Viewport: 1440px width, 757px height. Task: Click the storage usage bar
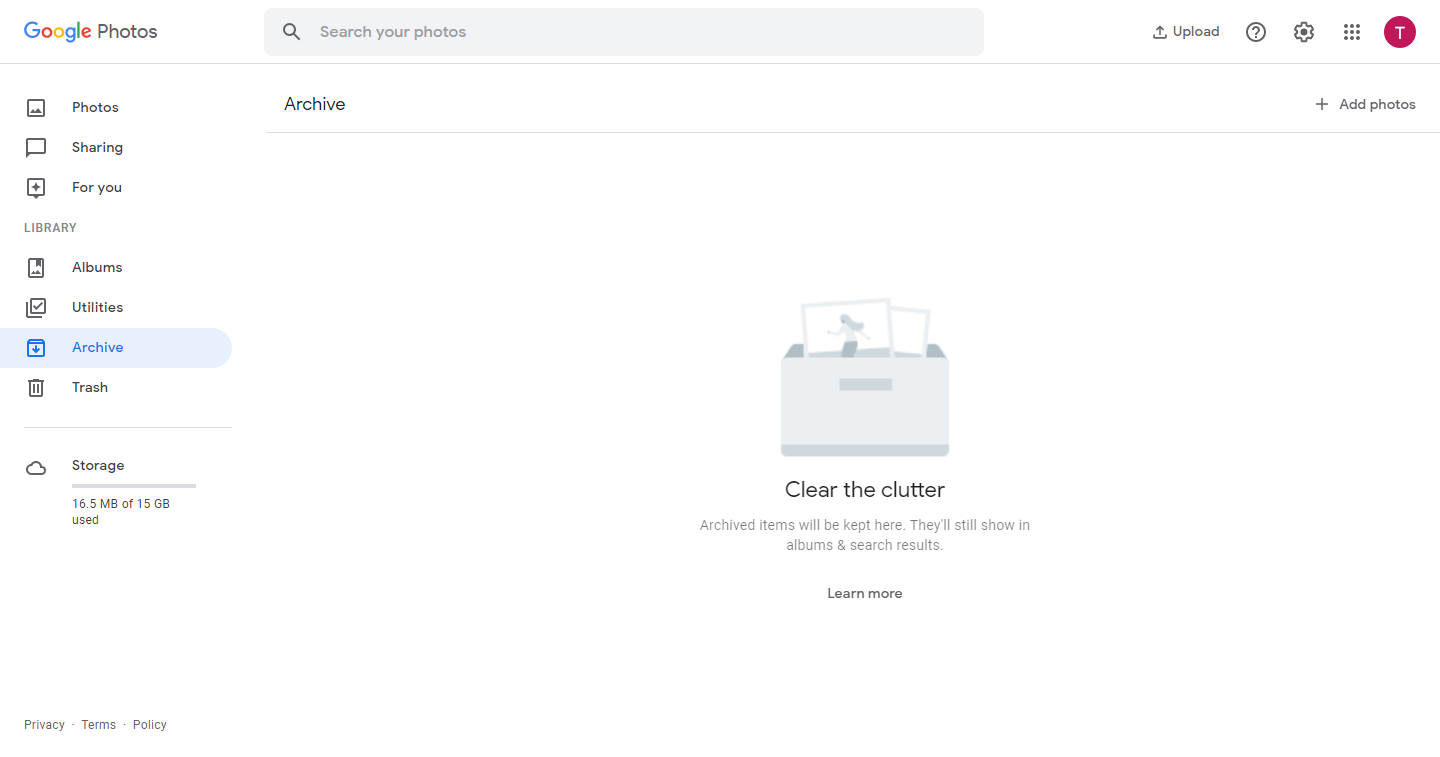pos(134,486)
